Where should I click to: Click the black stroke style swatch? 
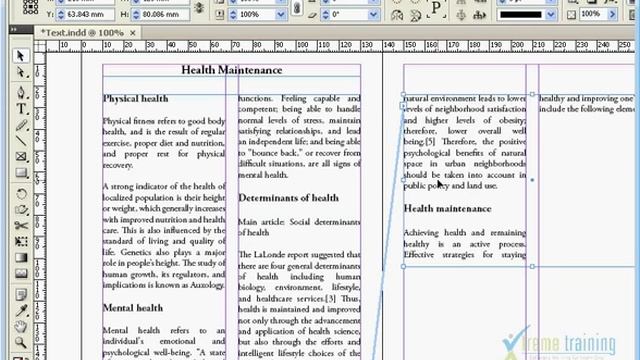[521, 15]
